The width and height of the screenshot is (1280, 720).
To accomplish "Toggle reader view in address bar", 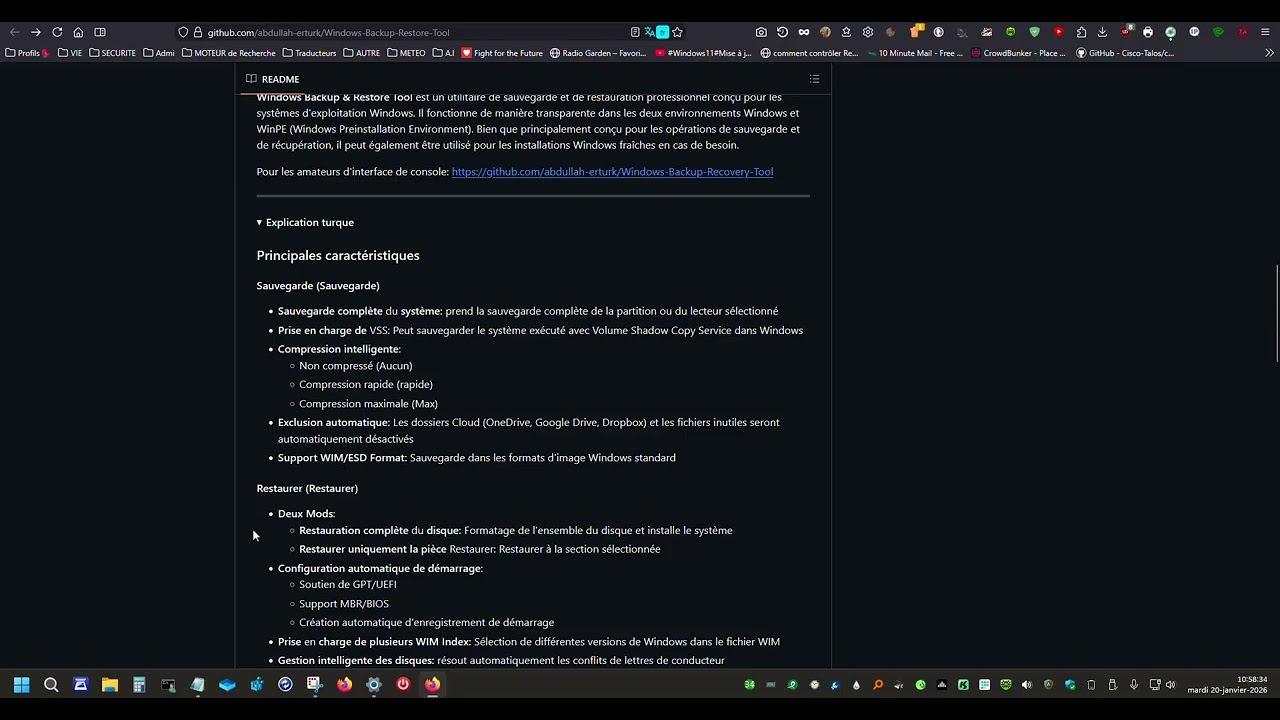I will pos(635,32).
